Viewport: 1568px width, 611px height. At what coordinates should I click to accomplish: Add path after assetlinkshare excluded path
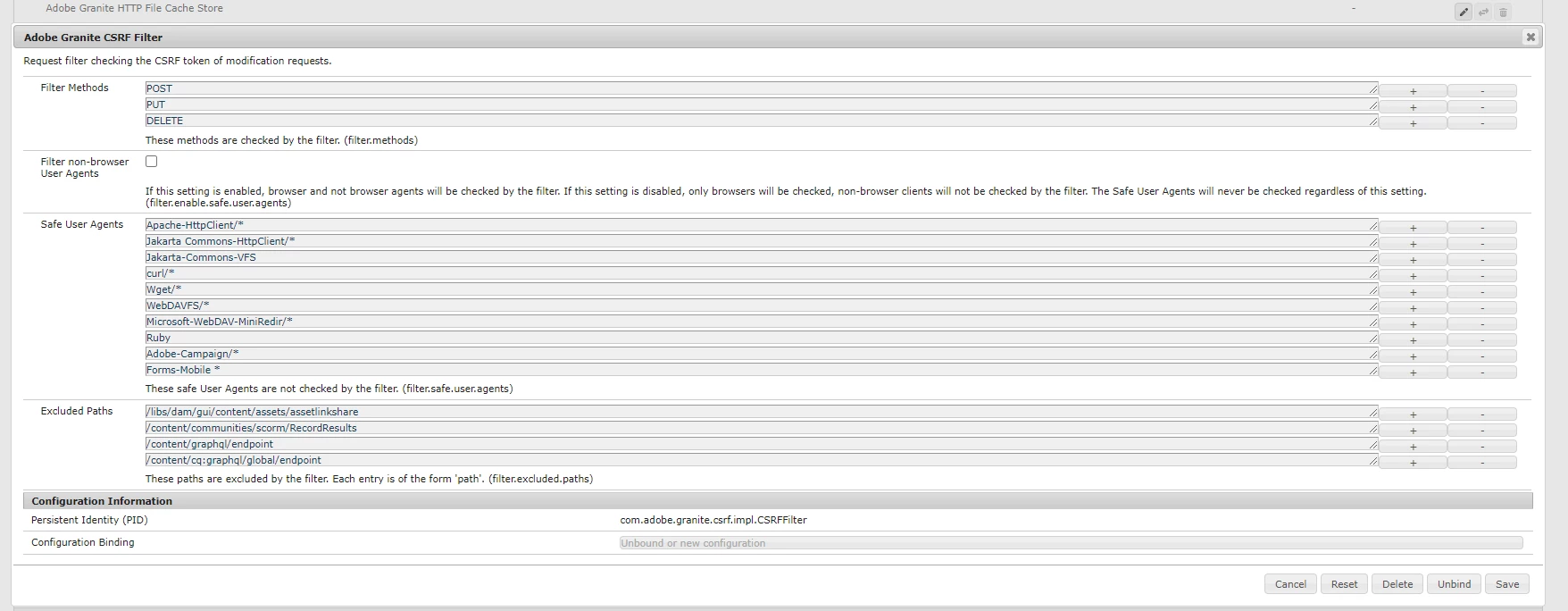(x=1413, y=414)
